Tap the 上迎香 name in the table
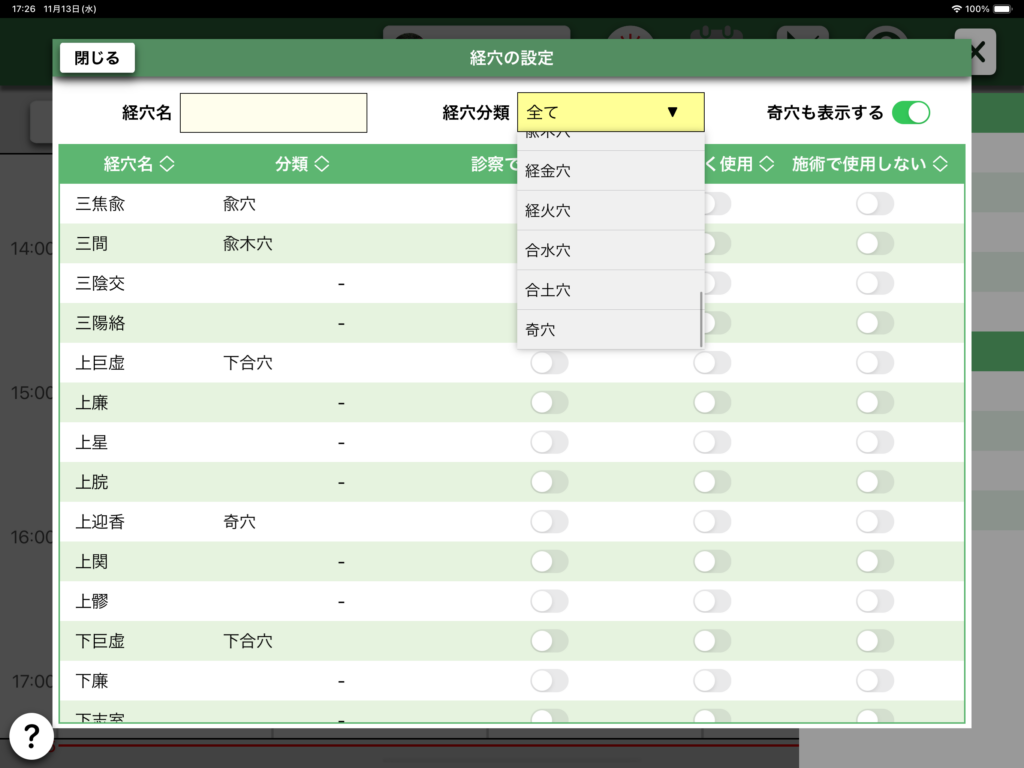 tap(100, 522)
